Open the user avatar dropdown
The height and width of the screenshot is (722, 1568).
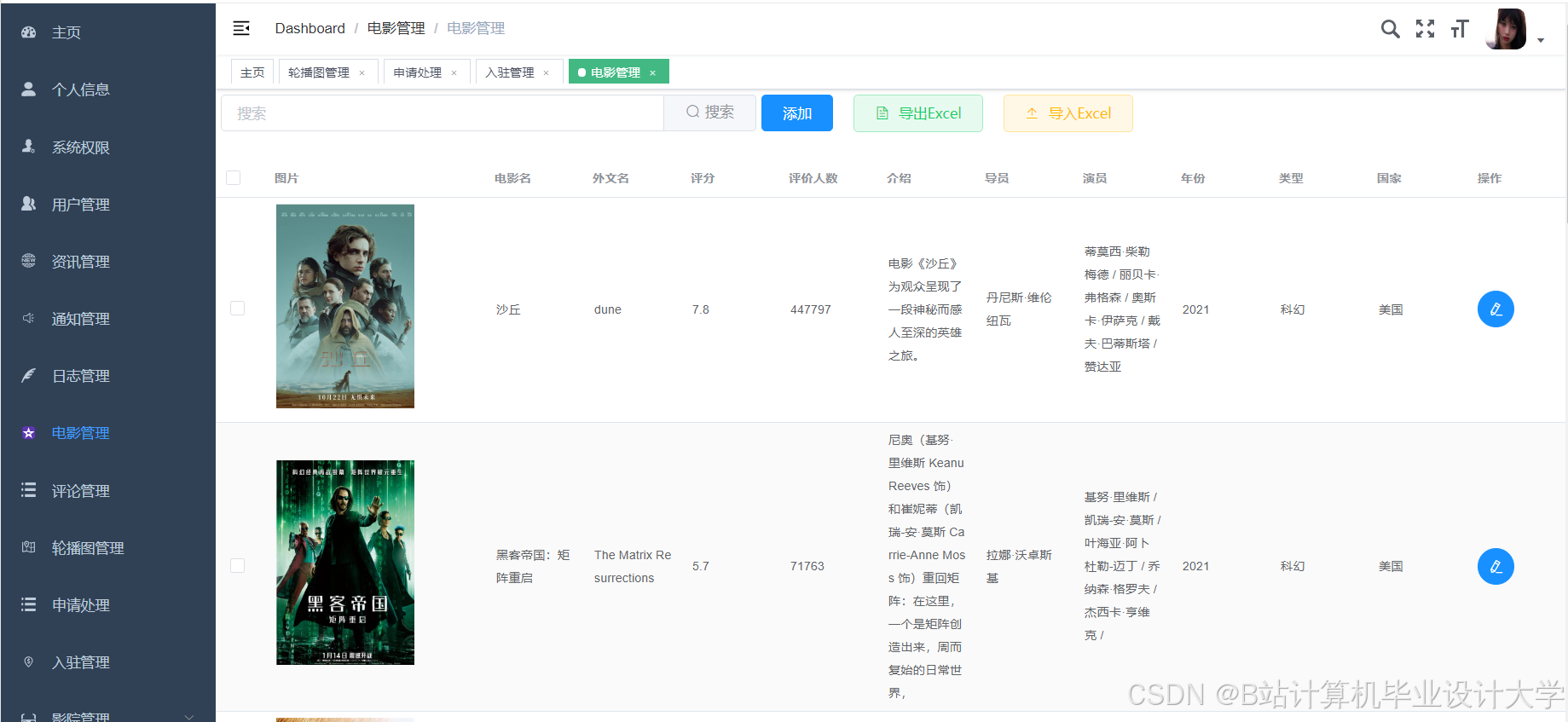1514,30
